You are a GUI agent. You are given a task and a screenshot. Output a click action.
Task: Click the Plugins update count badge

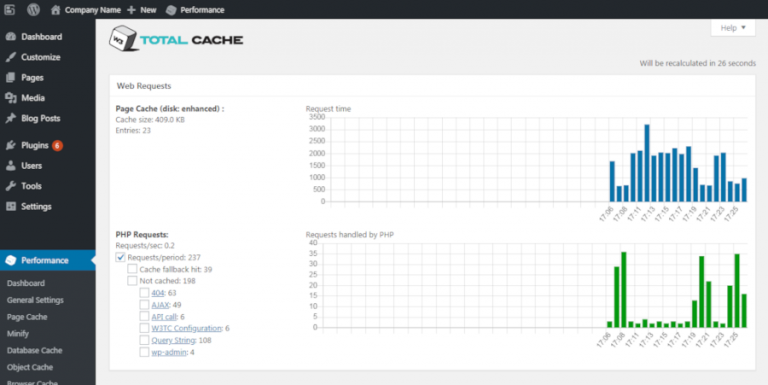57,145
